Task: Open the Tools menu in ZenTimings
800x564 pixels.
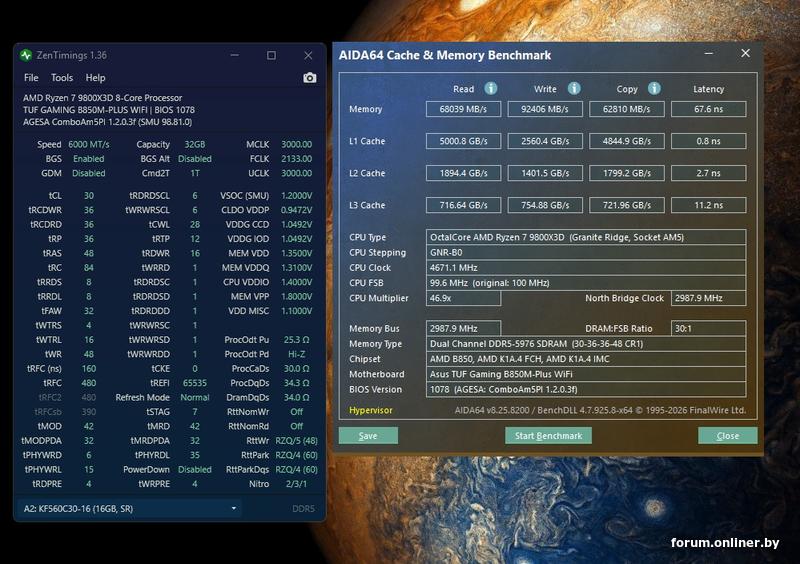Action: coord(62,78)
